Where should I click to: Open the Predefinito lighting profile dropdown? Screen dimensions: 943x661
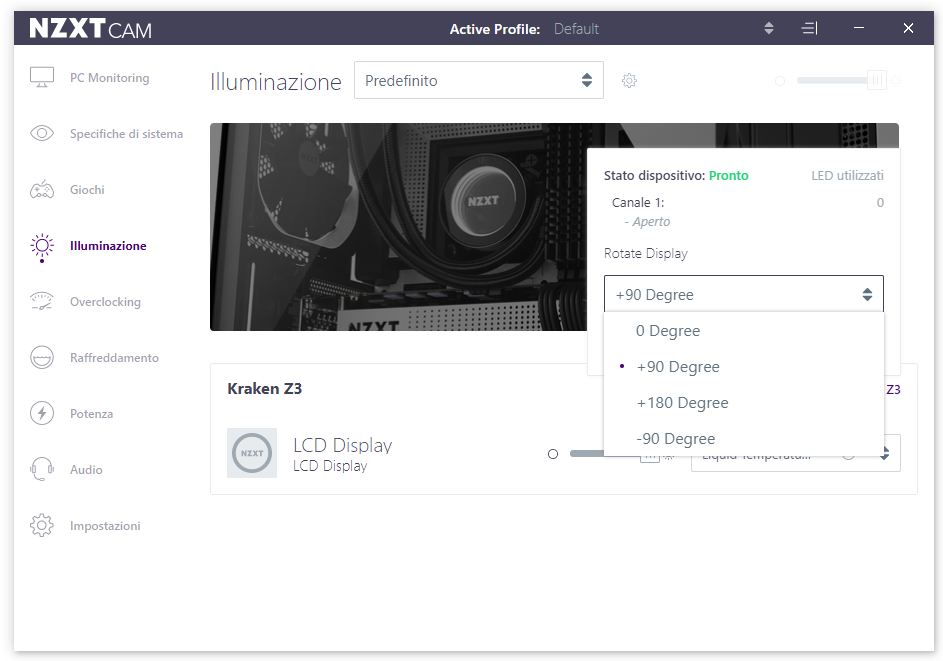click(x=479, y=80)
